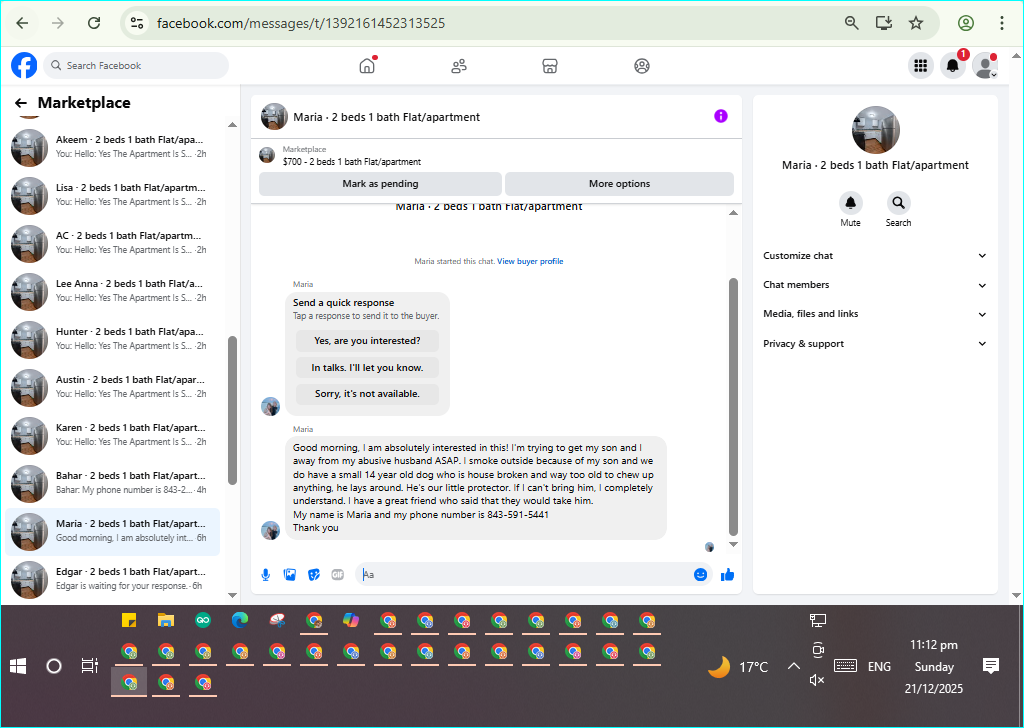Open the Hunter conversation
The width and height of the screenshot is (1024, 728).
pyautogui.click(x=113, y=339)
